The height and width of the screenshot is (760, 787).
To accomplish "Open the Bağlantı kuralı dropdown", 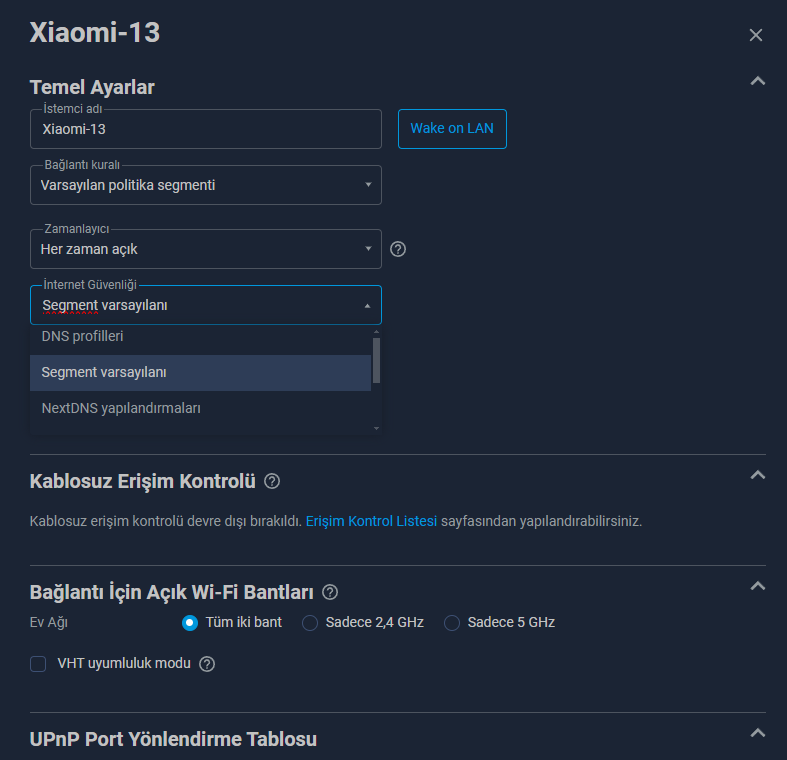I will [x=206, y=185].
